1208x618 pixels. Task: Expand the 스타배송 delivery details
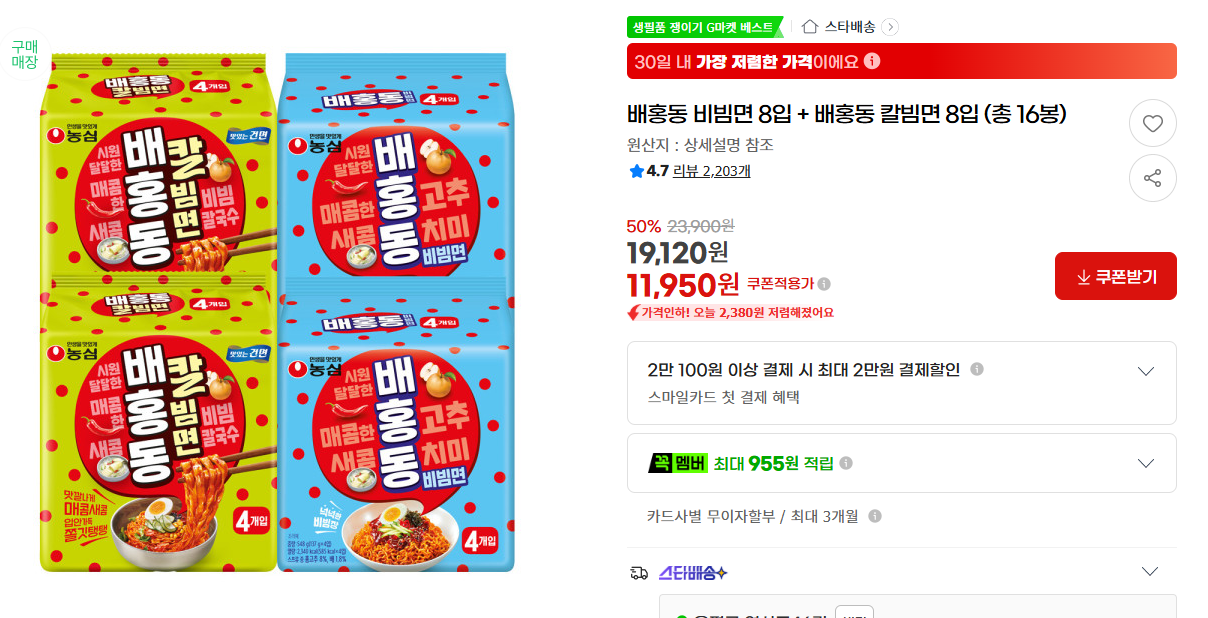[x=1150, y=572]
